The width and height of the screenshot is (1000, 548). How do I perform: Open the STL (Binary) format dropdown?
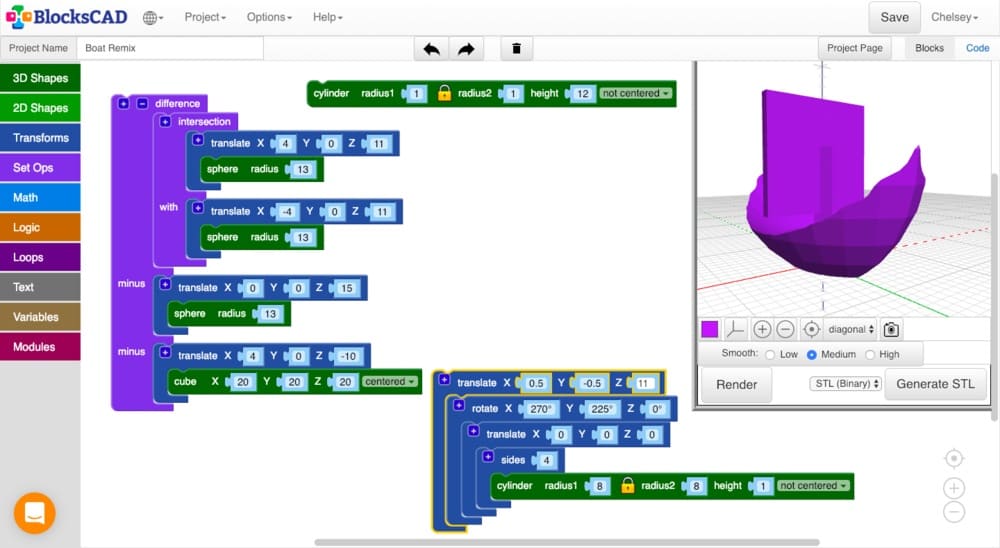coord(845,383)
